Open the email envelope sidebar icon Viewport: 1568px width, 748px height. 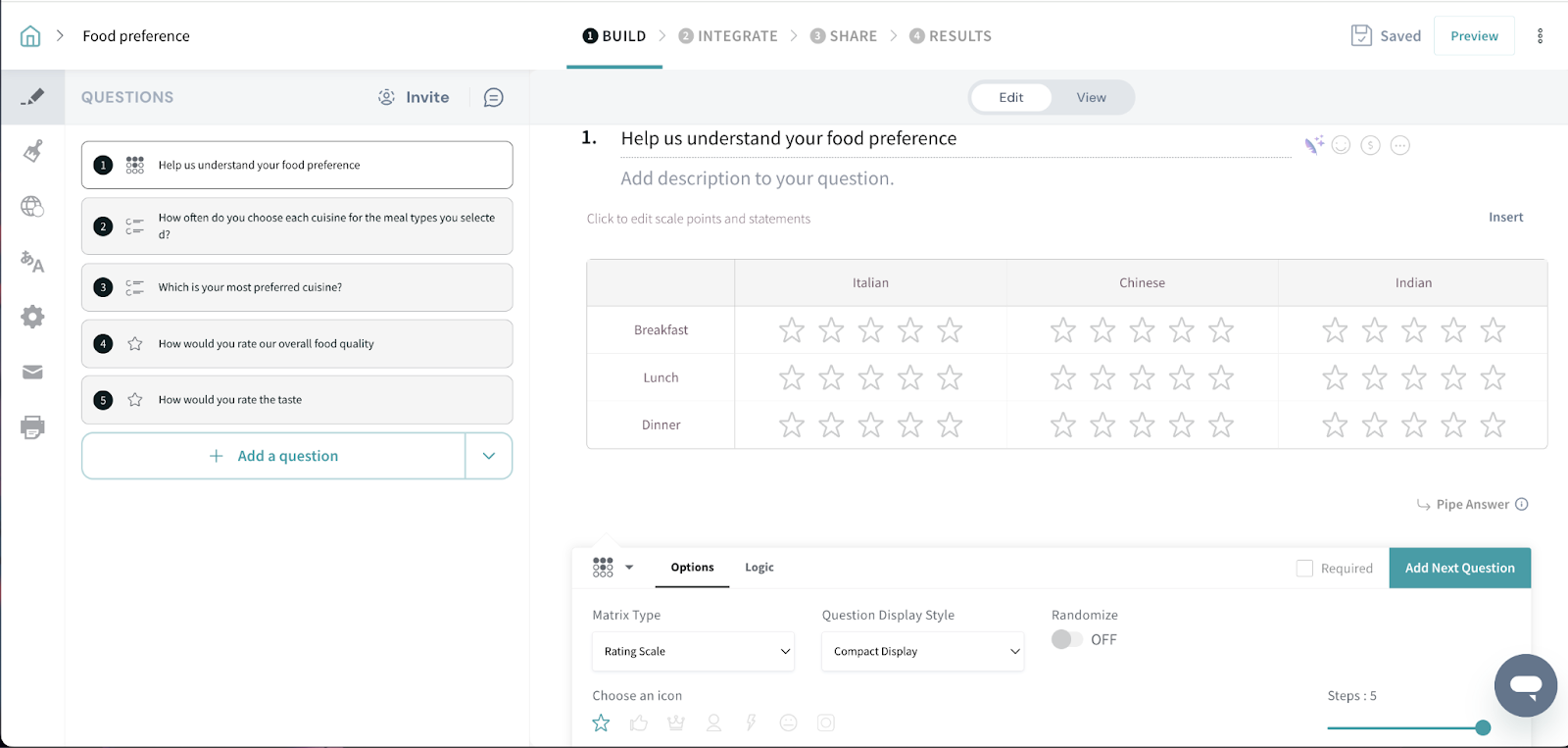32,373
